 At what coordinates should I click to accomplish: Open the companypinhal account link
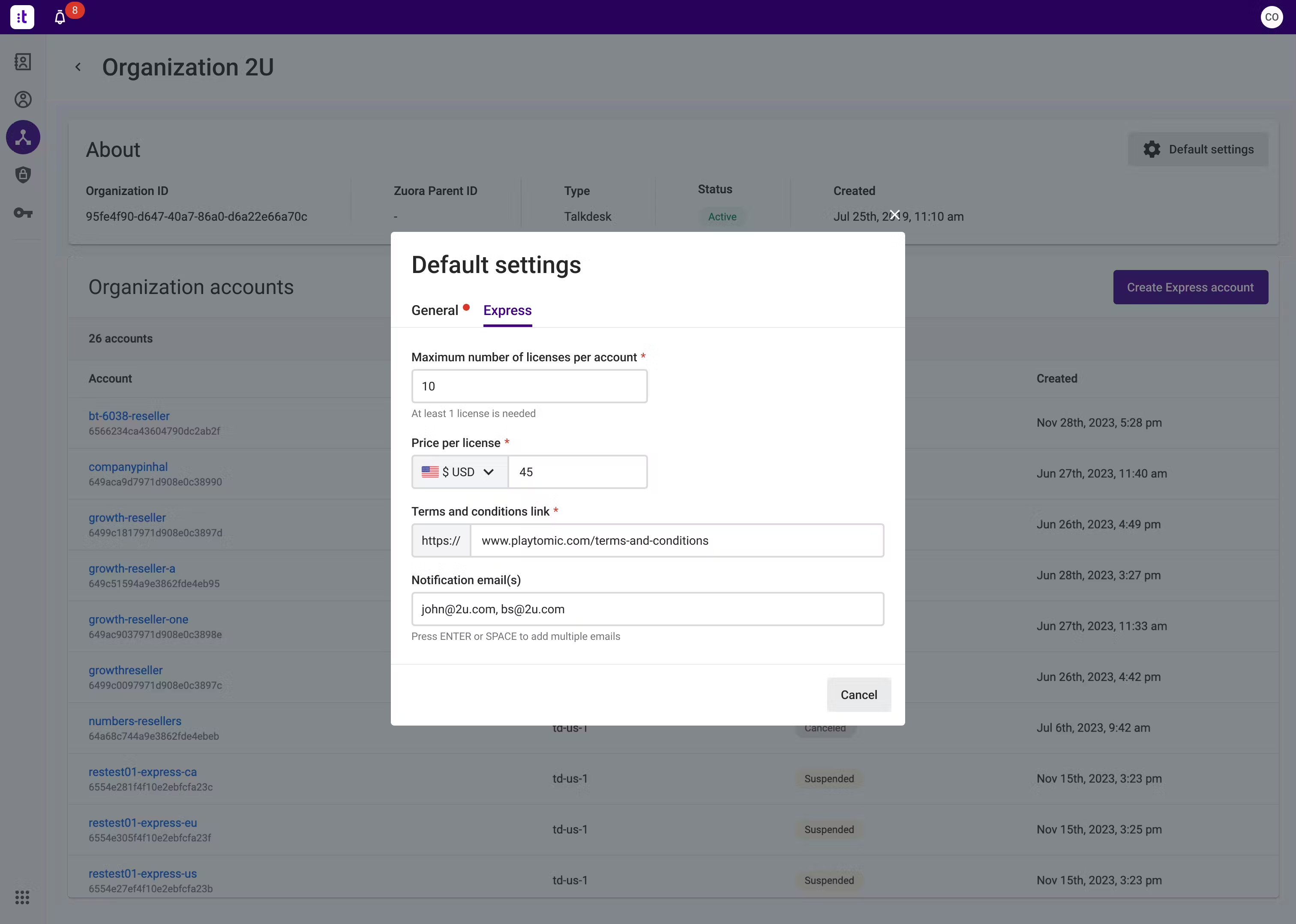(x=128, y=467)
